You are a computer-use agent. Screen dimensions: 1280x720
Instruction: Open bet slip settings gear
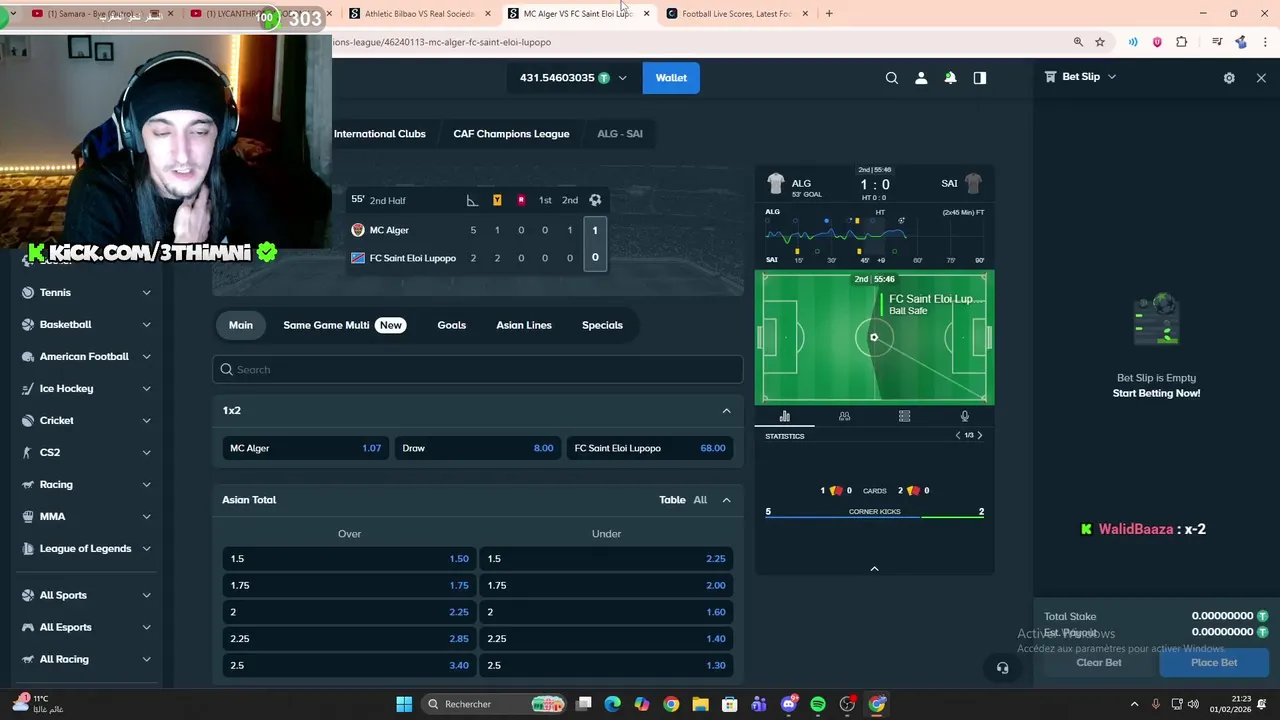[x=1229, y=78]
